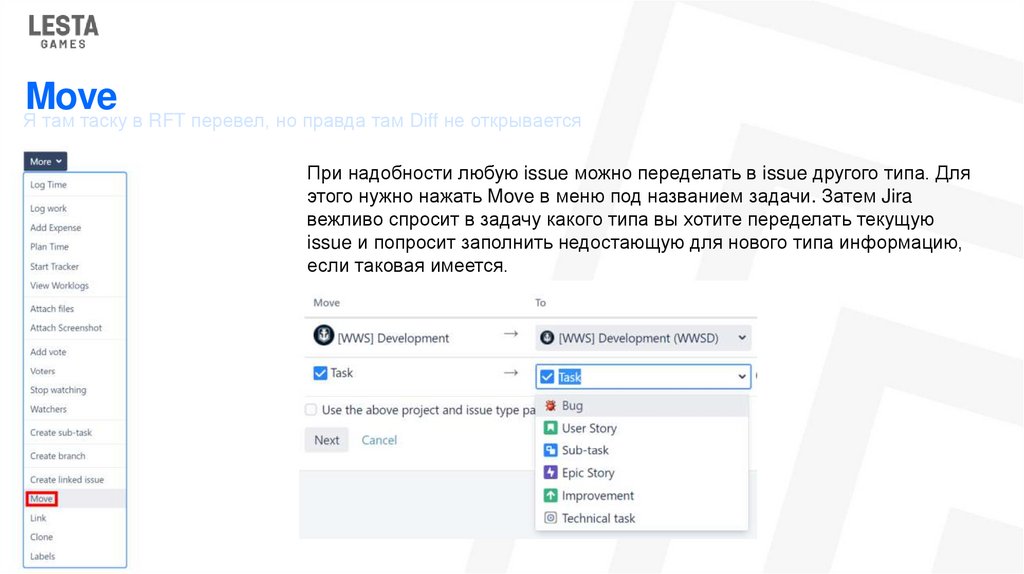
Task: Choose Stop watching menu item
Action: [x=74, y=390]
